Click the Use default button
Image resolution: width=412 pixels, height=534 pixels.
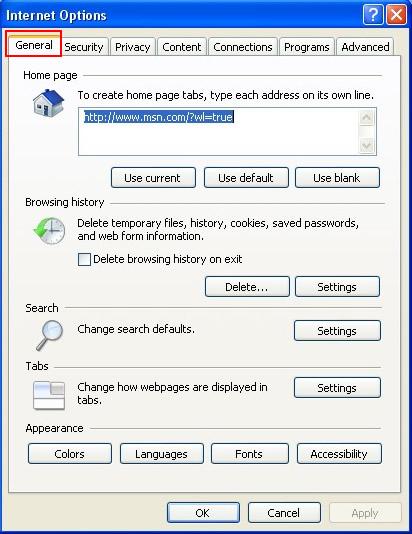pyautogui.click(x=246, y=177)
